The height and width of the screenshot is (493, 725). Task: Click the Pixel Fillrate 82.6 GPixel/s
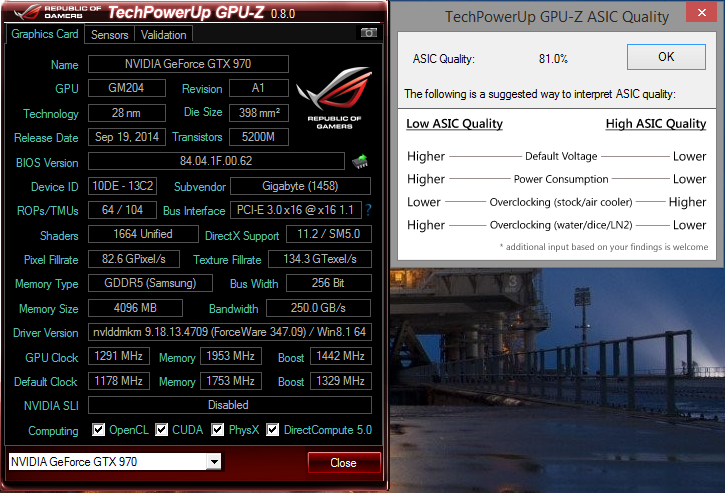(x=134, y=259)
